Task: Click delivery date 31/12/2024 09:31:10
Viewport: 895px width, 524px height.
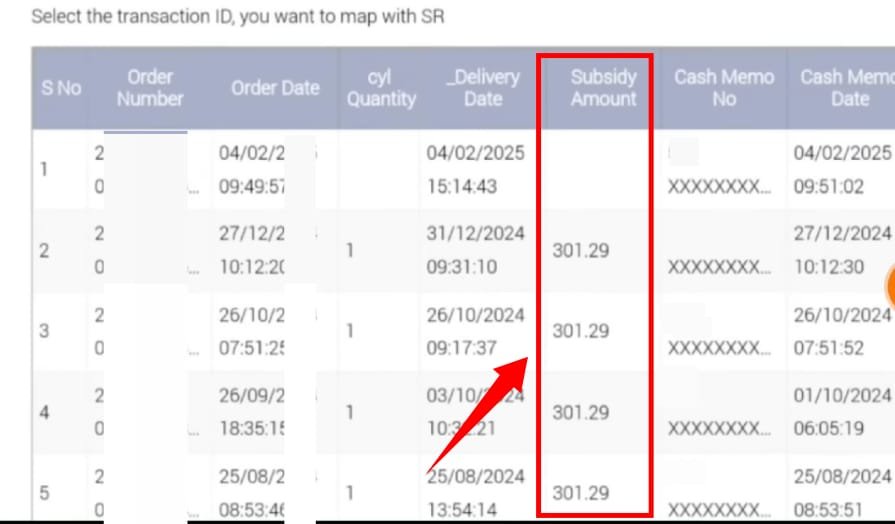Action: coord(475,250)
